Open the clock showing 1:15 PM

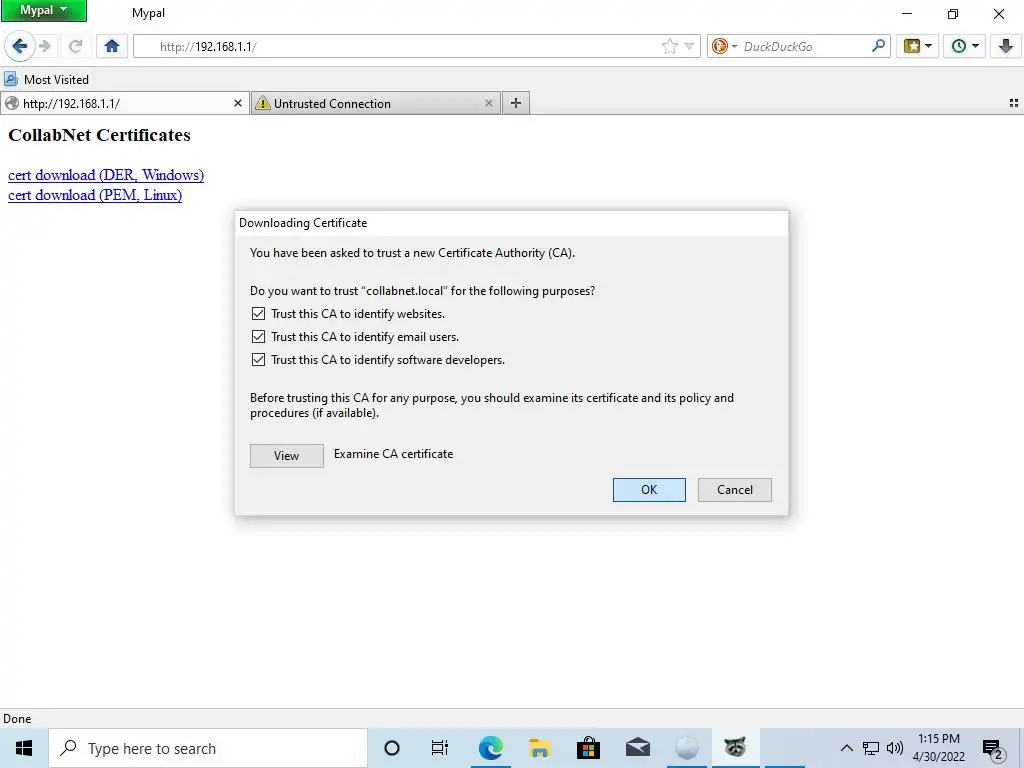(939, 748)
